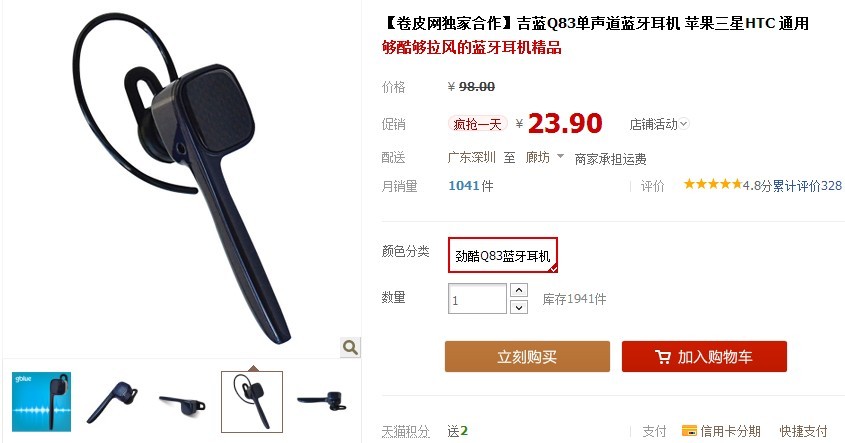Click the 加入购物车 button
The width and height of the screenshot is (845, 443).
(x=704, y=356)
